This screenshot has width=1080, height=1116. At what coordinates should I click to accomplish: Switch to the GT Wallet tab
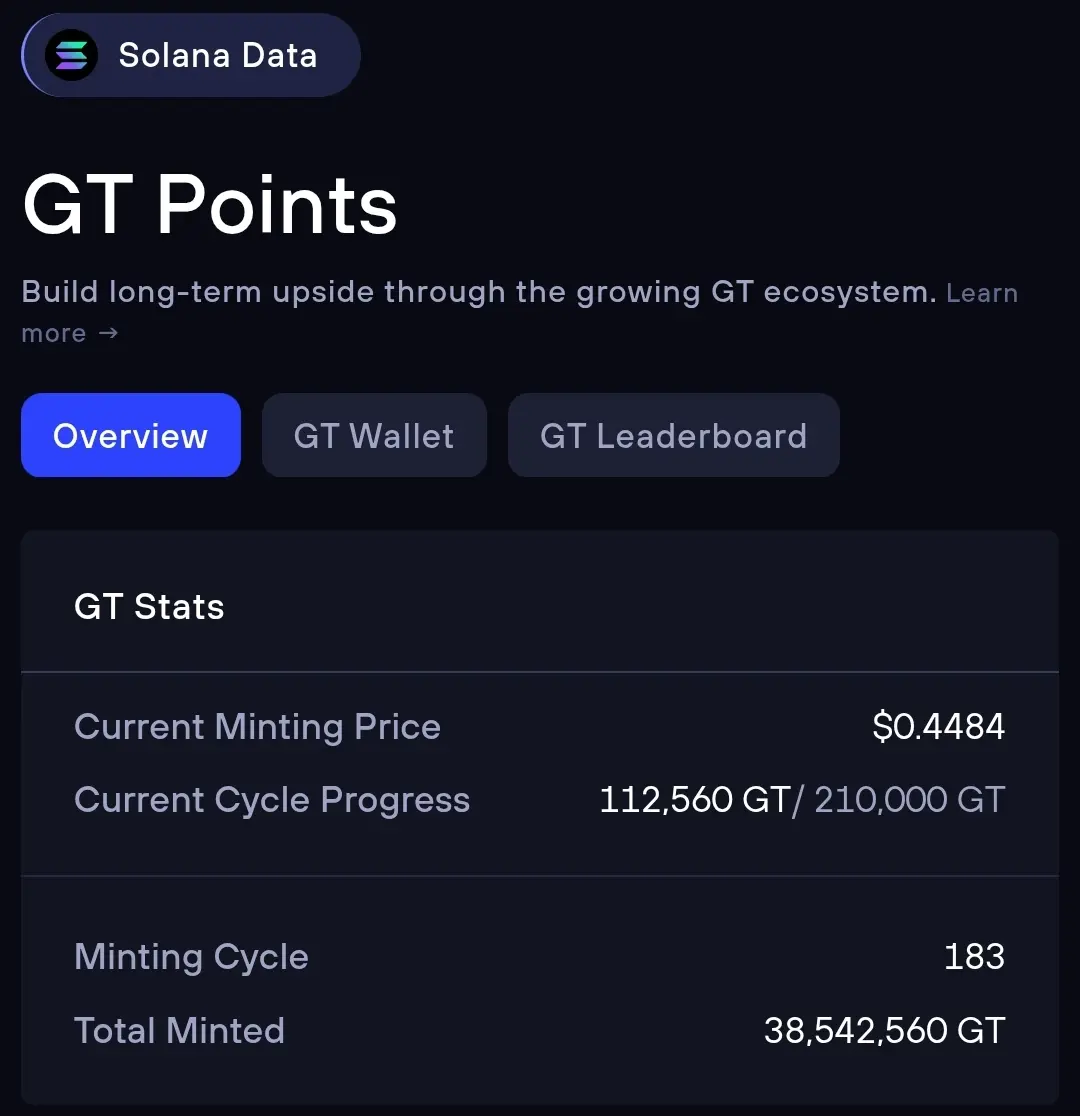(374, 436)
